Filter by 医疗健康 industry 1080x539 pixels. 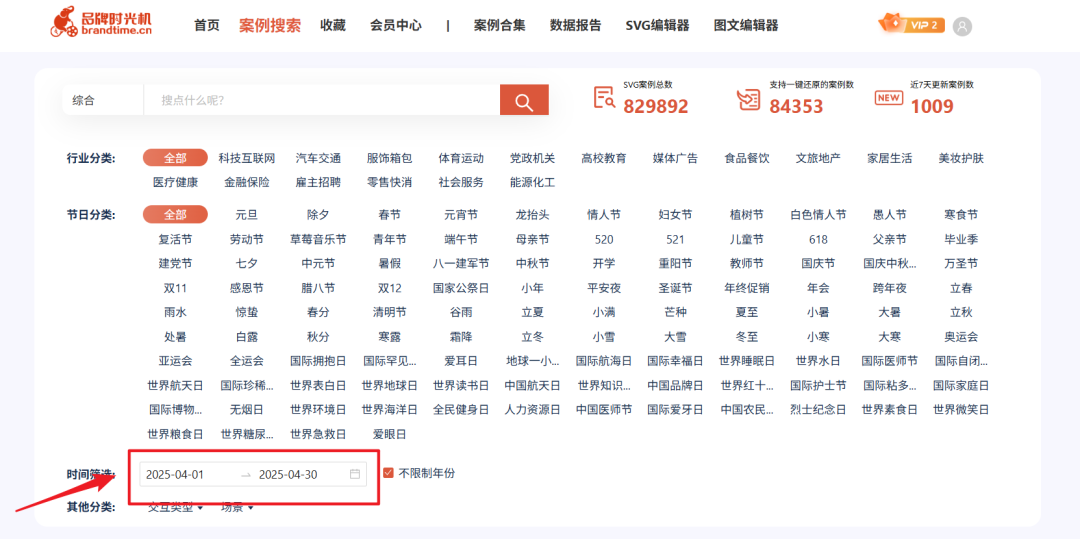[x=175, y=182]
